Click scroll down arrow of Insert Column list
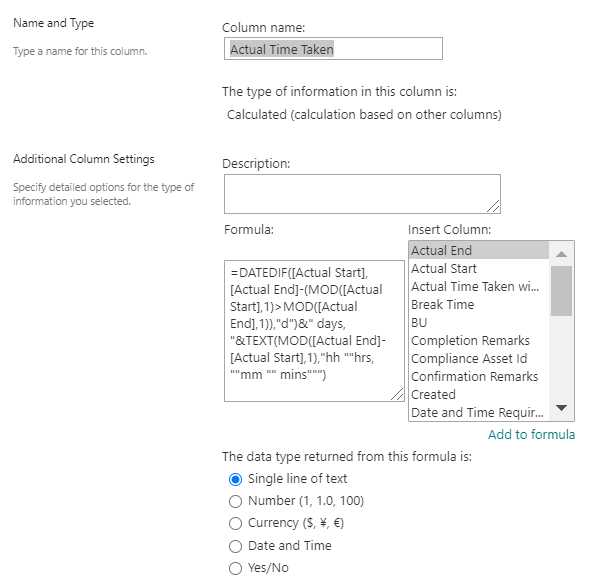 (x=561, y=408)
